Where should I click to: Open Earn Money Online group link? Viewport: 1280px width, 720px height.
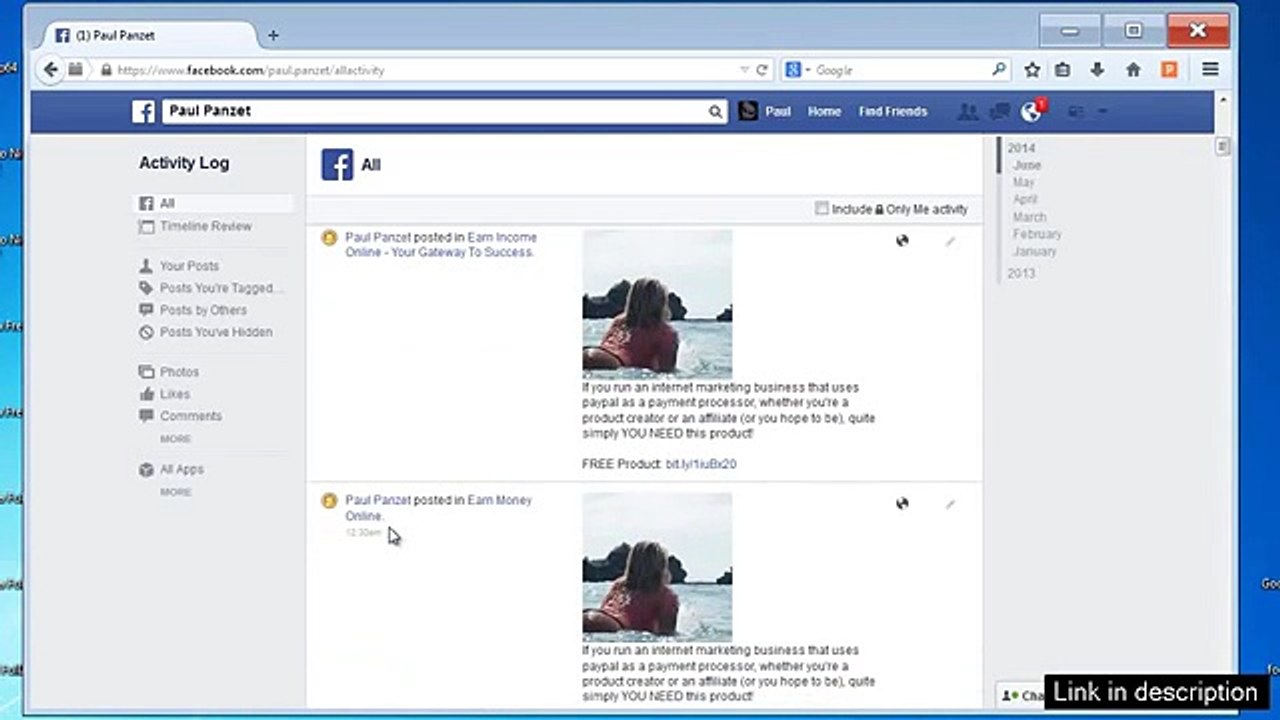439,508
